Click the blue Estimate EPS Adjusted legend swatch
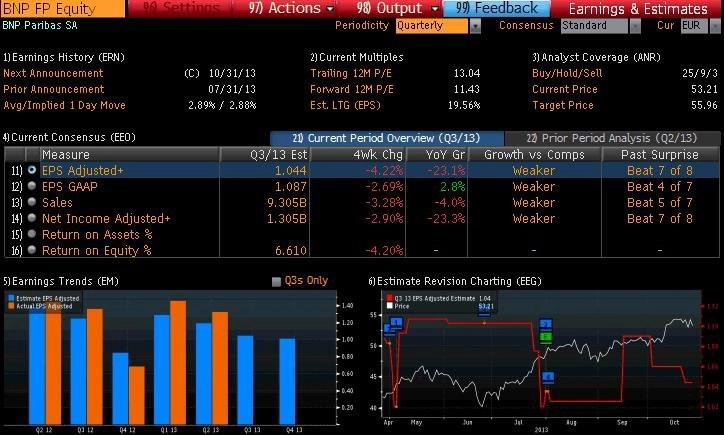The image size is (724, 435). click(x=11, y=298)
